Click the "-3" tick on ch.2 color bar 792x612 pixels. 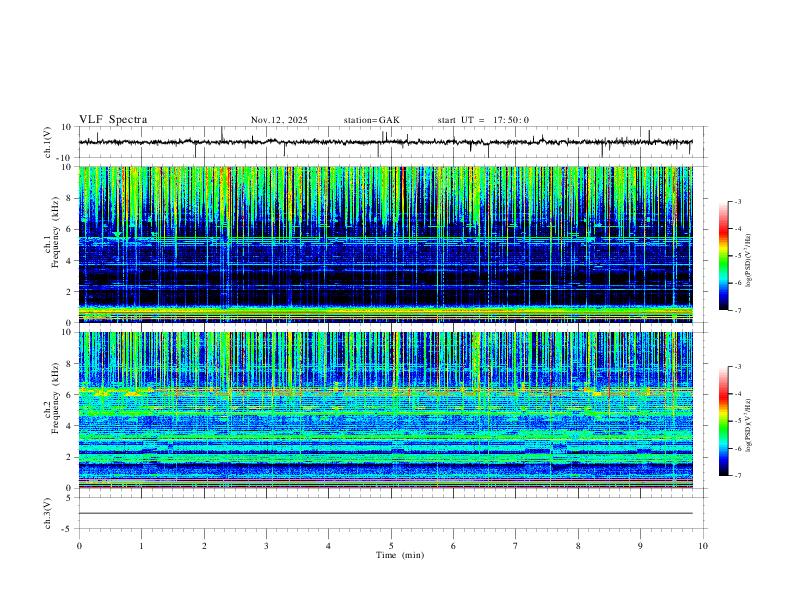coord(738,367)
